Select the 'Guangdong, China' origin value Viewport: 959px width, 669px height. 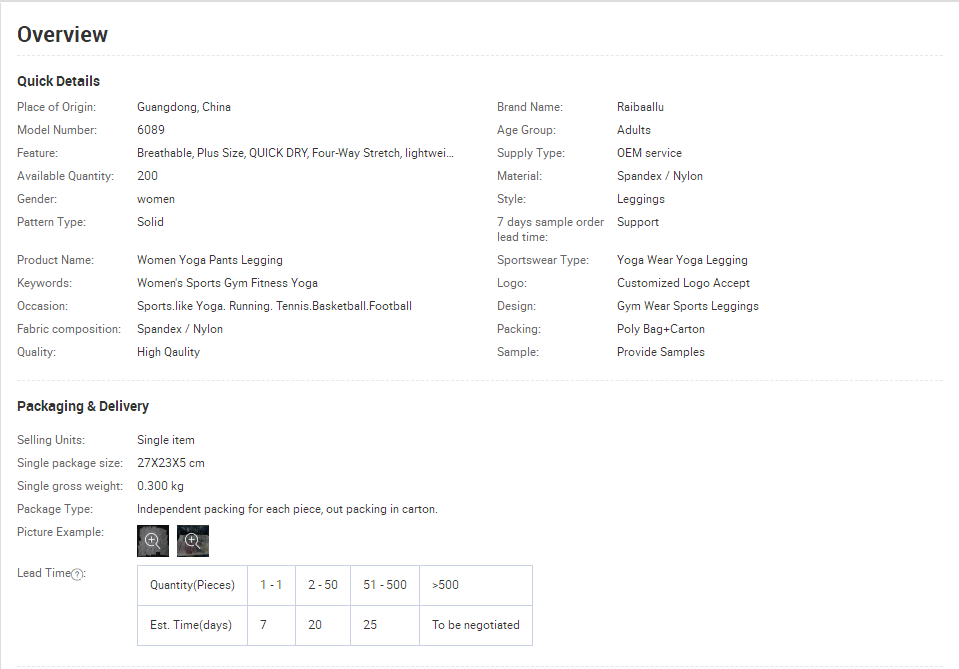point(184,107)
